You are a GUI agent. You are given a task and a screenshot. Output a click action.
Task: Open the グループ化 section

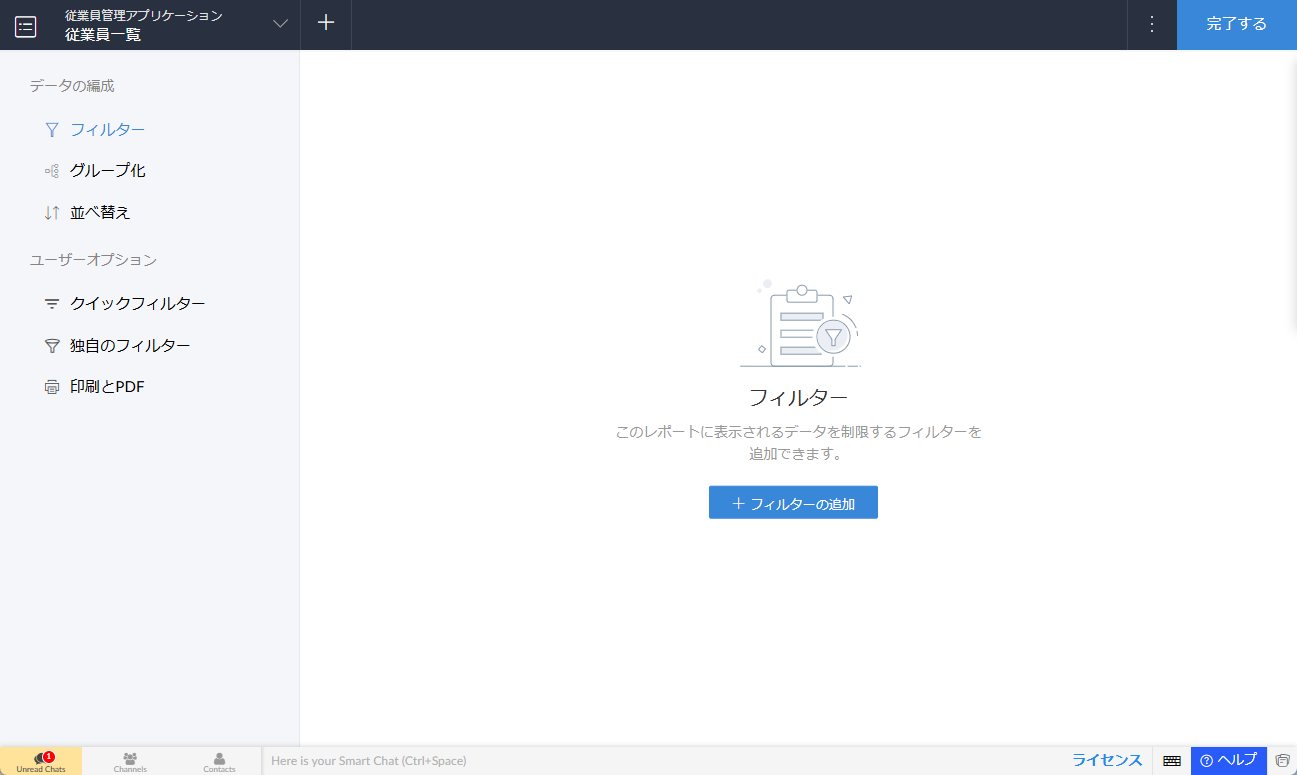click(107, 171)
